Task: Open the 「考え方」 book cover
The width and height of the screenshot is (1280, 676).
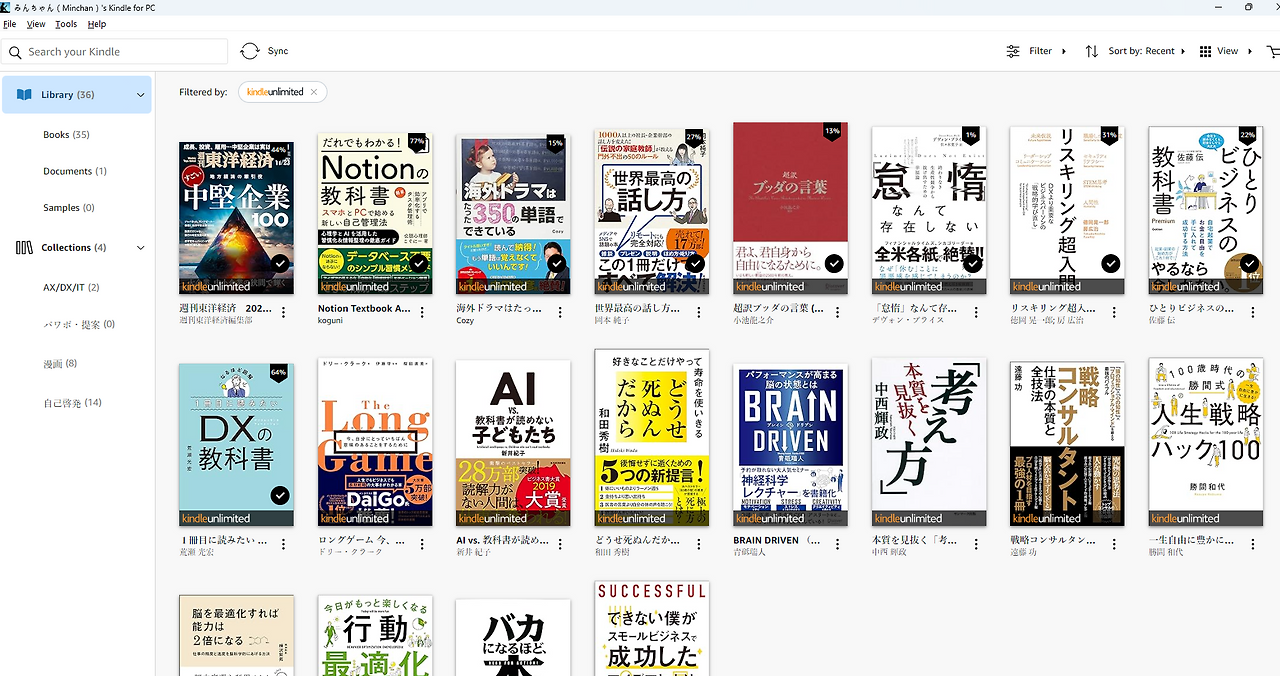Action: pyautogui.click(x=929, y=443)
